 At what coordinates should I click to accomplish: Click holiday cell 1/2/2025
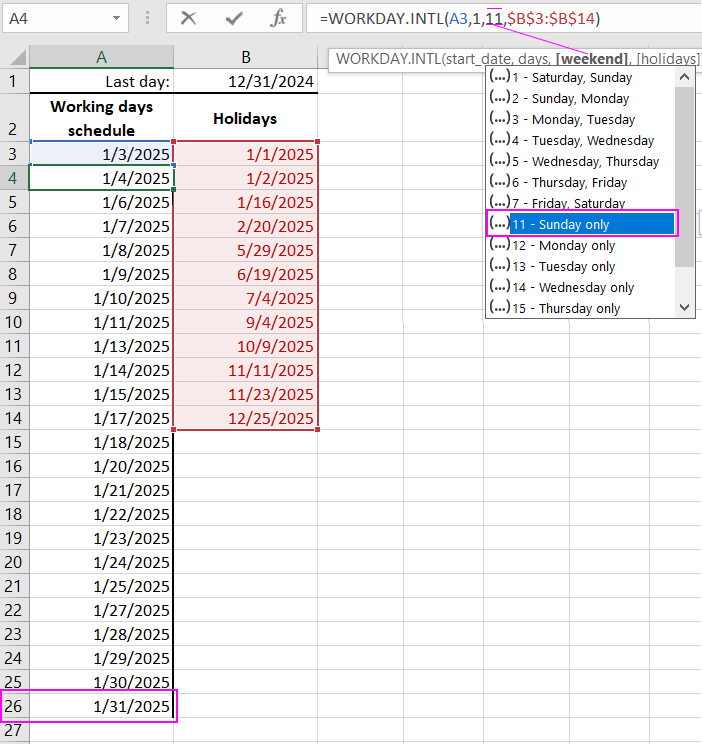pos(245,178)
